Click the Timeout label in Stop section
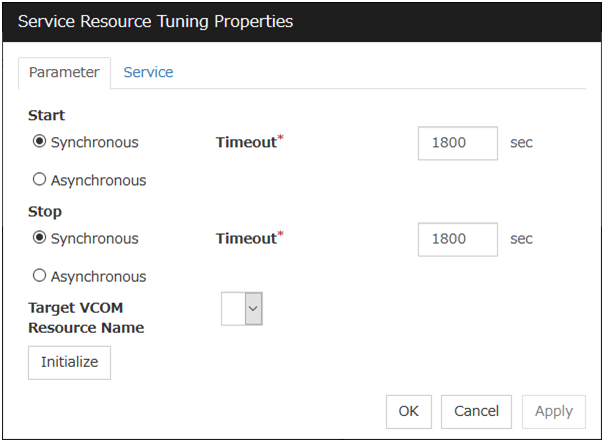604x442 pixels. 247,238
